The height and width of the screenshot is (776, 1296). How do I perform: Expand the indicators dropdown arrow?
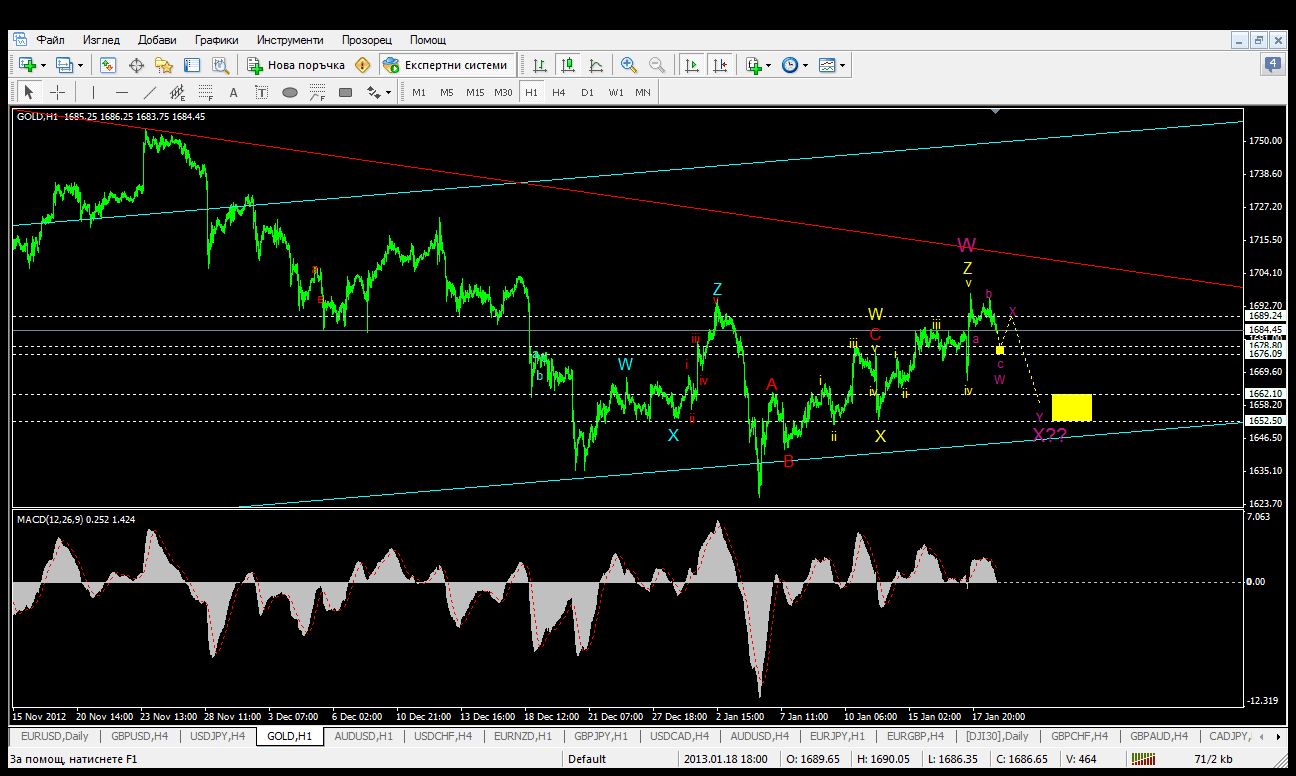[x=768, y=65]
